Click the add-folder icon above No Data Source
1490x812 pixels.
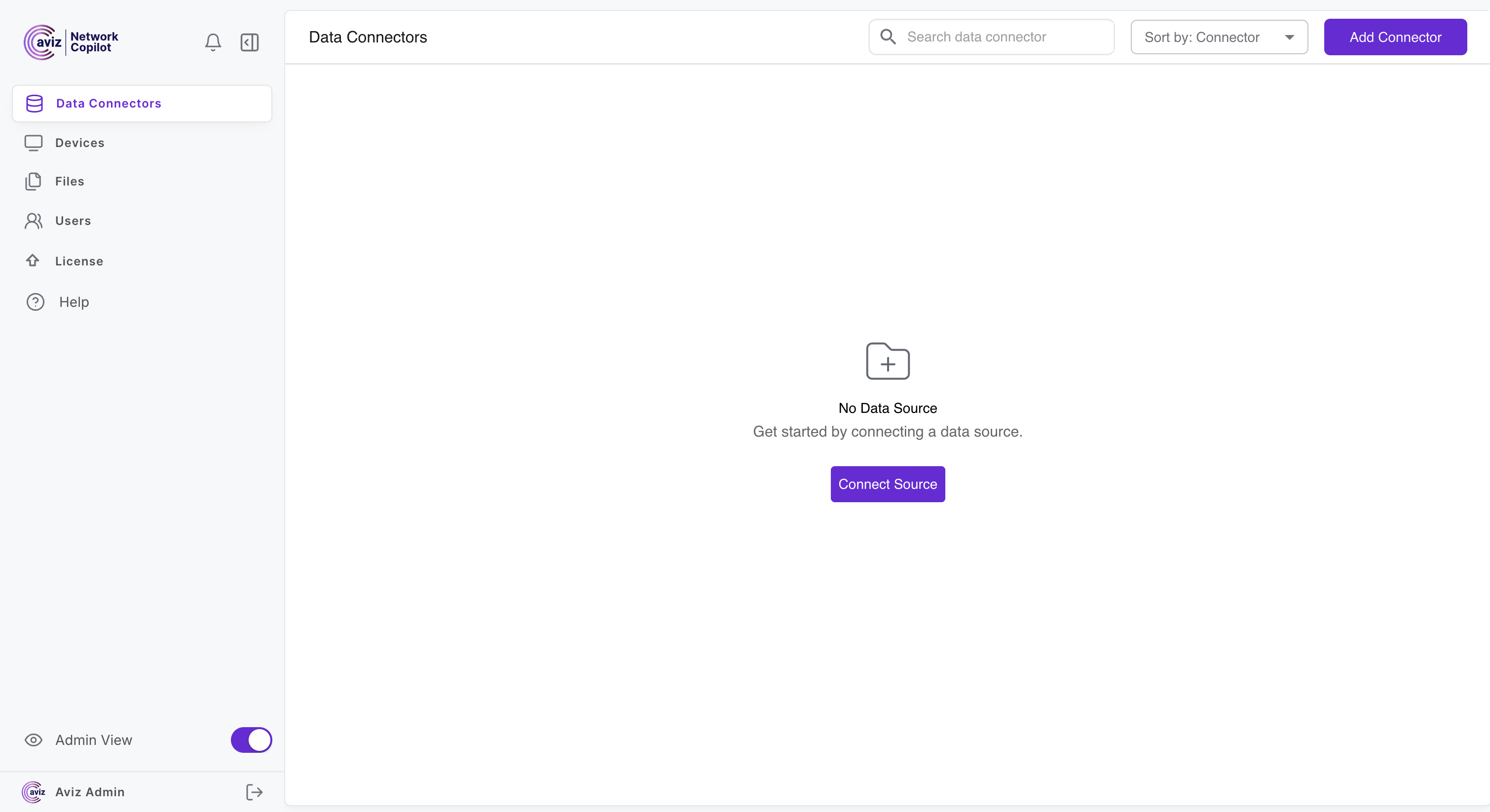887,362
